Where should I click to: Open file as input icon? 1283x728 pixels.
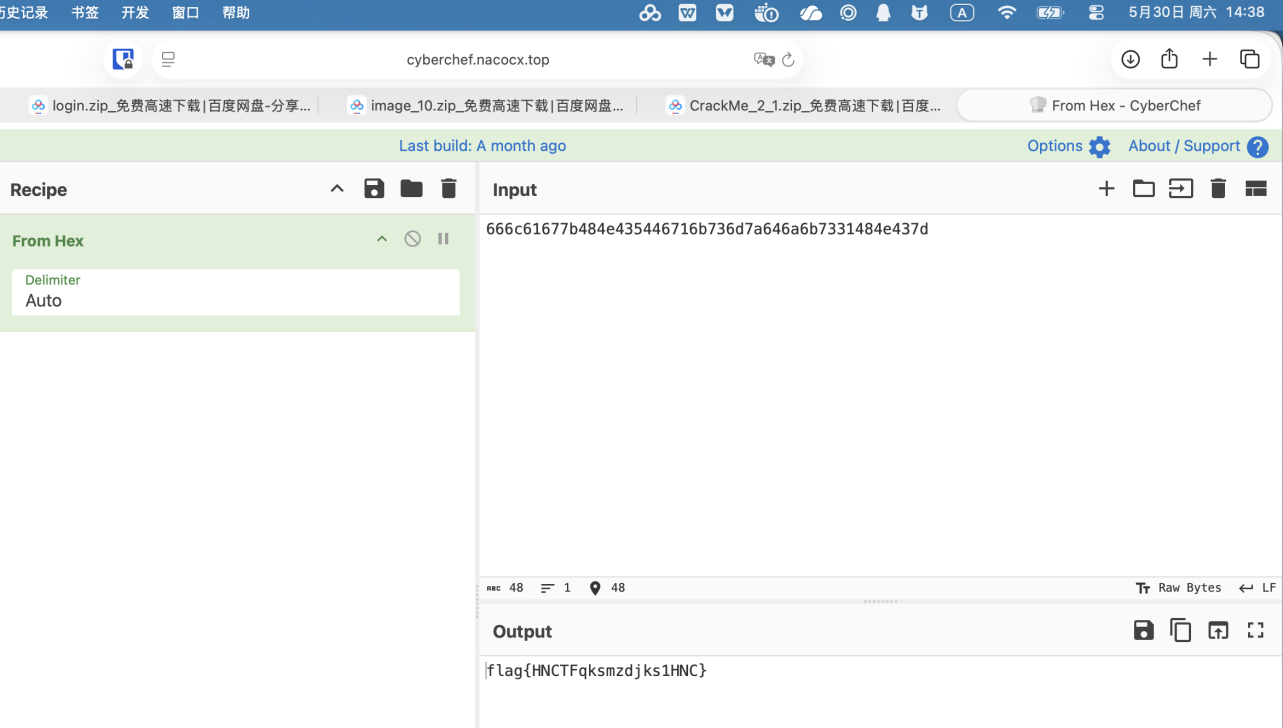tap(1181, 188)
